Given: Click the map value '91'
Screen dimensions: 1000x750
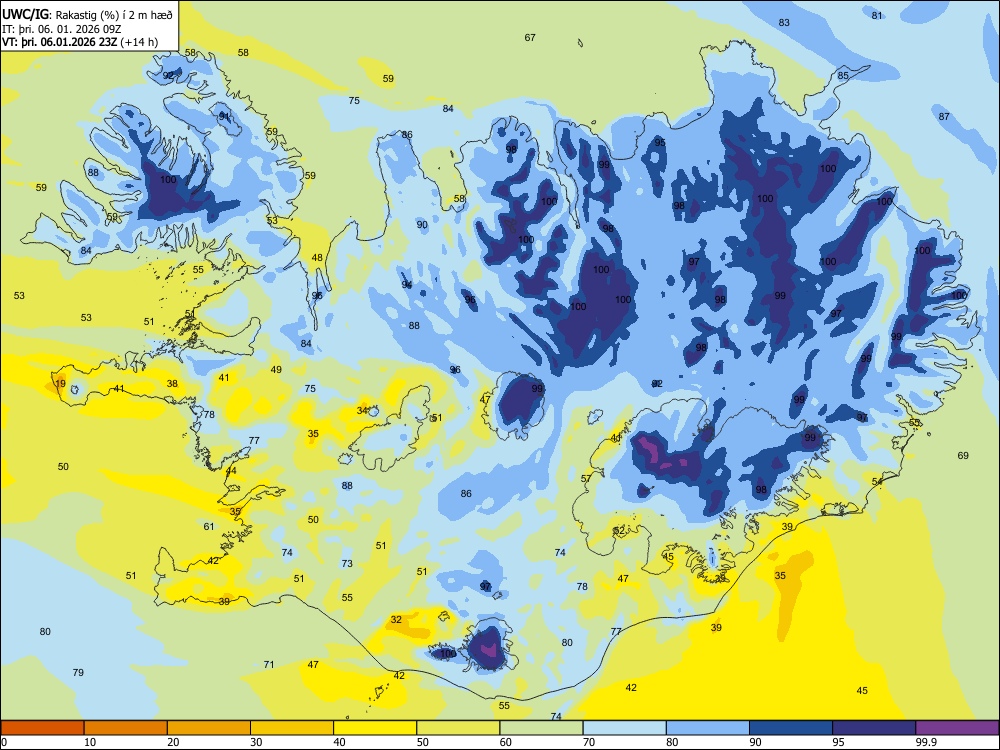Looking at the screenshot, I should (x=224, y=116).
